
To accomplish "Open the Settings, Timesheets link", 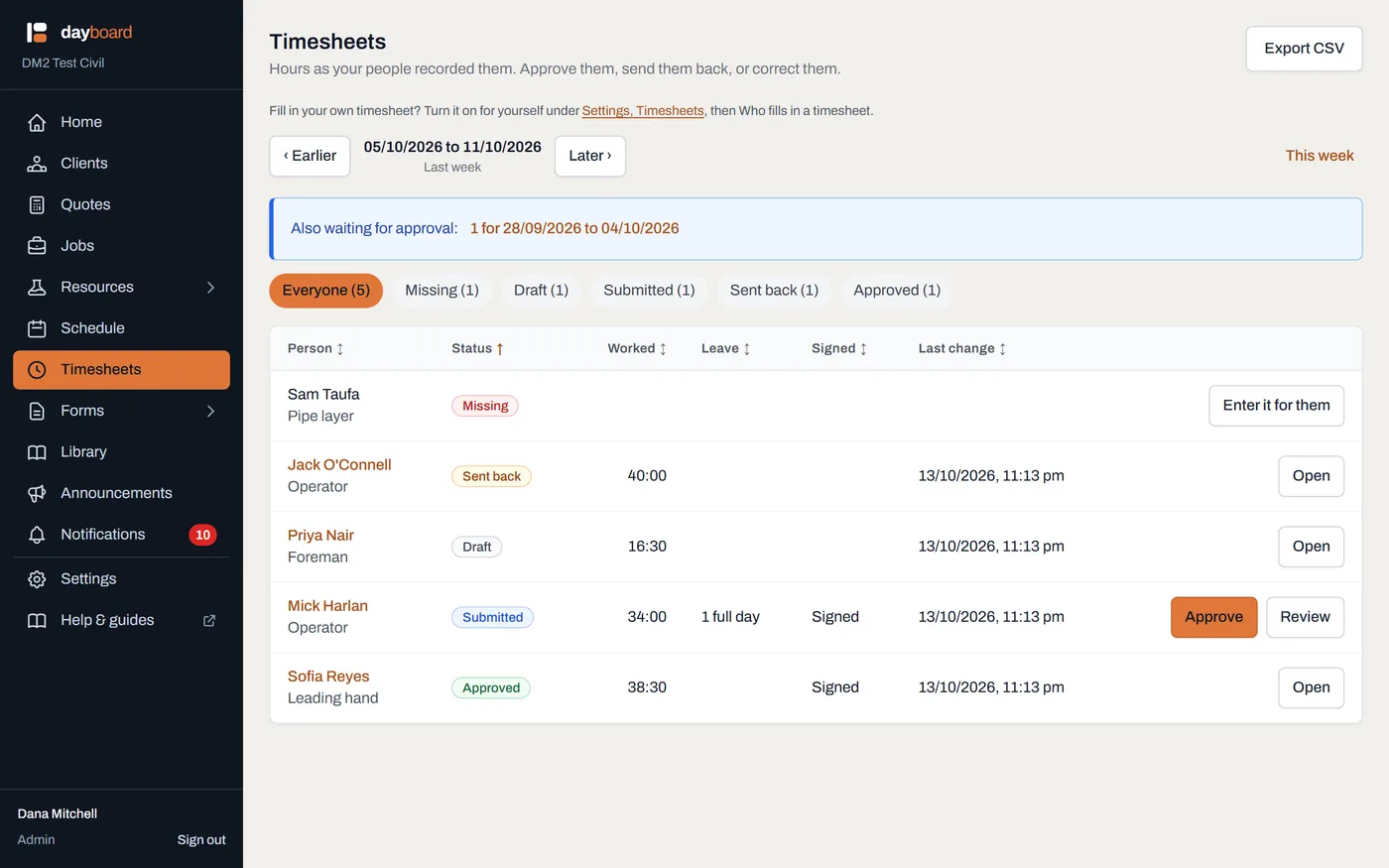I will (x=643, y=111).
